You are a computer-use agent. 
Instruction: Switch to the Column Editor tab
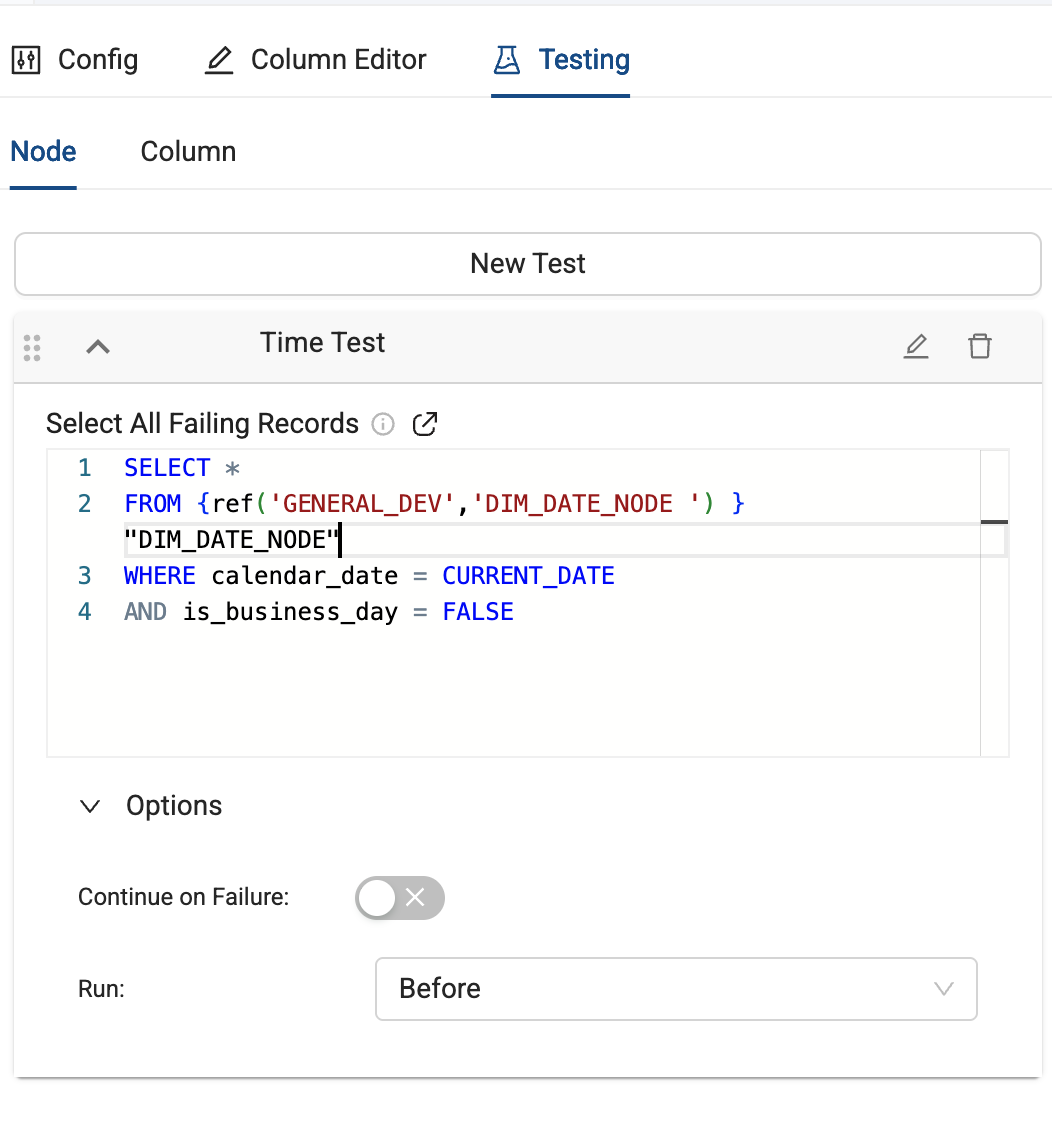[316, 60]
